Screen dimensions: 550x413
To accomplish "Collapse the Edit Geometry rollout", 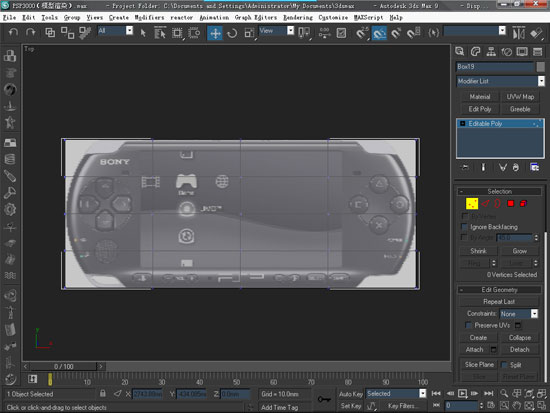I will pyautogui.click(x=499, y=289).
